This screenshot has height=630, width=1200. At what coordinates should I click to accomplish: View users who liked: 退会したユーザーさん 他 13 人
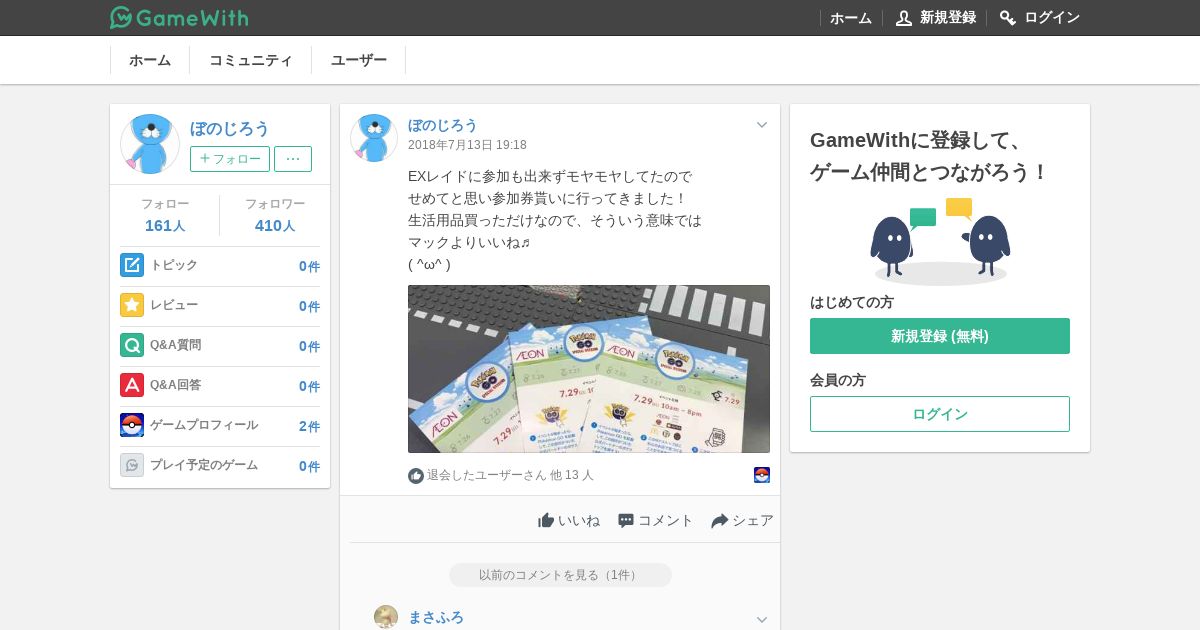pos(510,475)
